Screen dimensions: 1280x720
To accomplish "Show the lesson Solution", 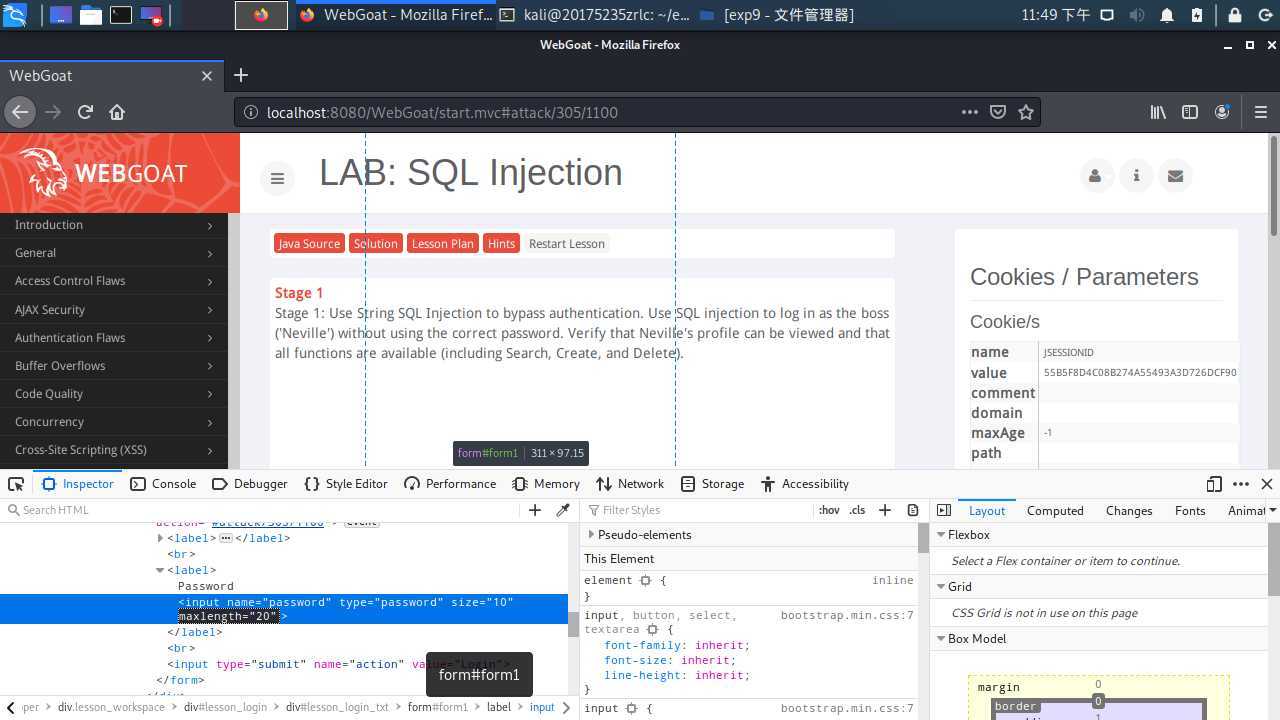I will click(376, 243).
